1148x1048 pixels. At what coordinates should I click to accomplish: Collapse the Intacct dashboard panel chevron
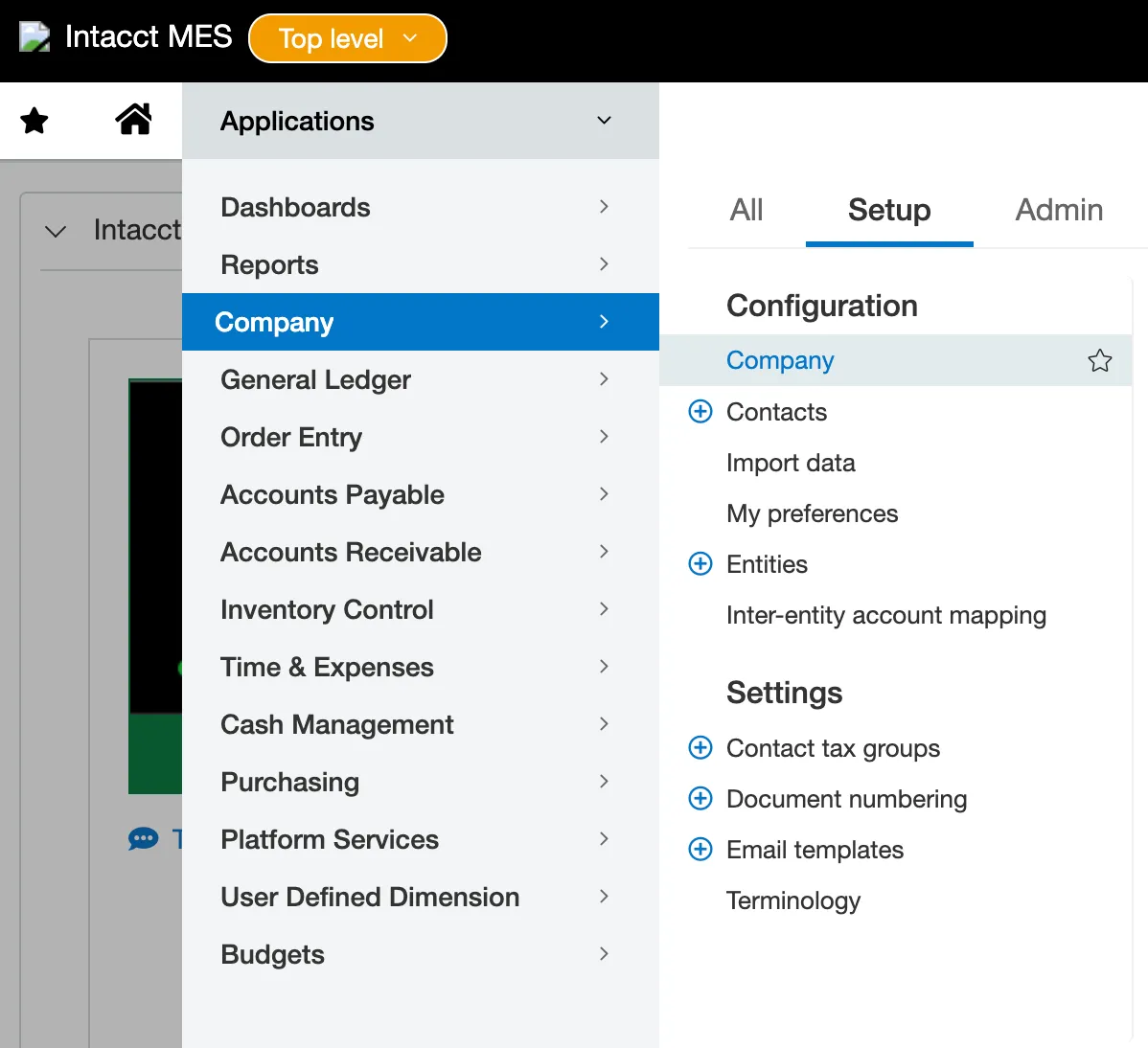[57, 231]
